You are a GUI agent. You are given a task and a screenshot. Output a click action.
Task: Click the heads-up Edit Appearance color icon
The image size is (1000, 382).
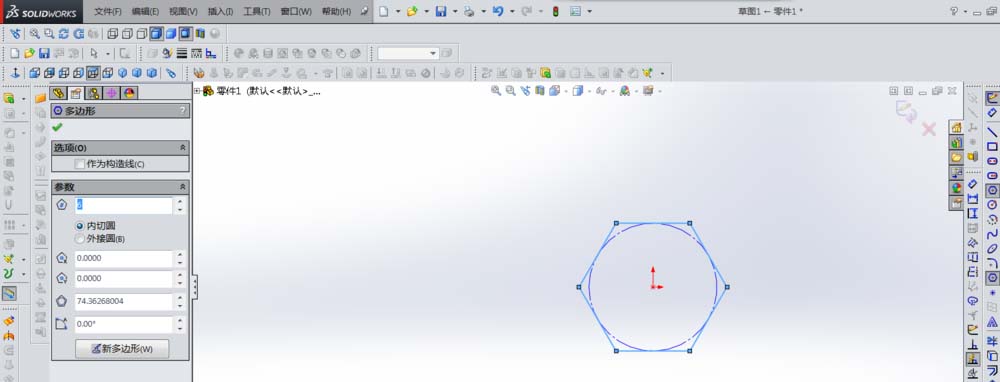626,91
